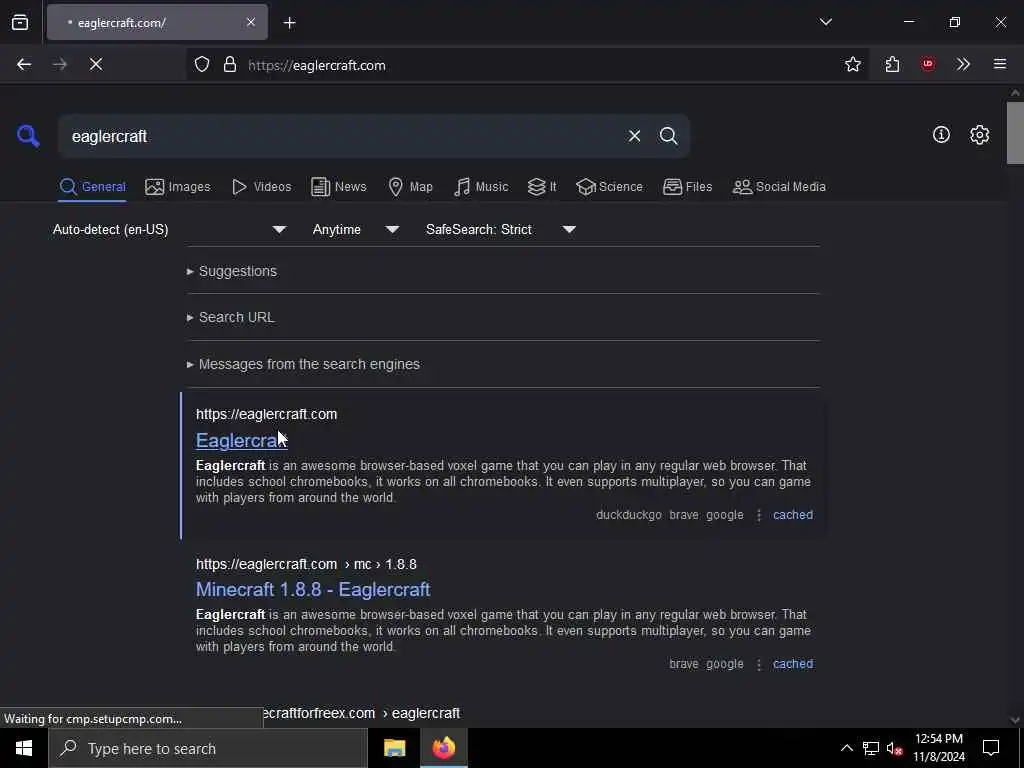Select the General search tab
This screenshot has width=1024, height=768.
[x=92, y=187]
